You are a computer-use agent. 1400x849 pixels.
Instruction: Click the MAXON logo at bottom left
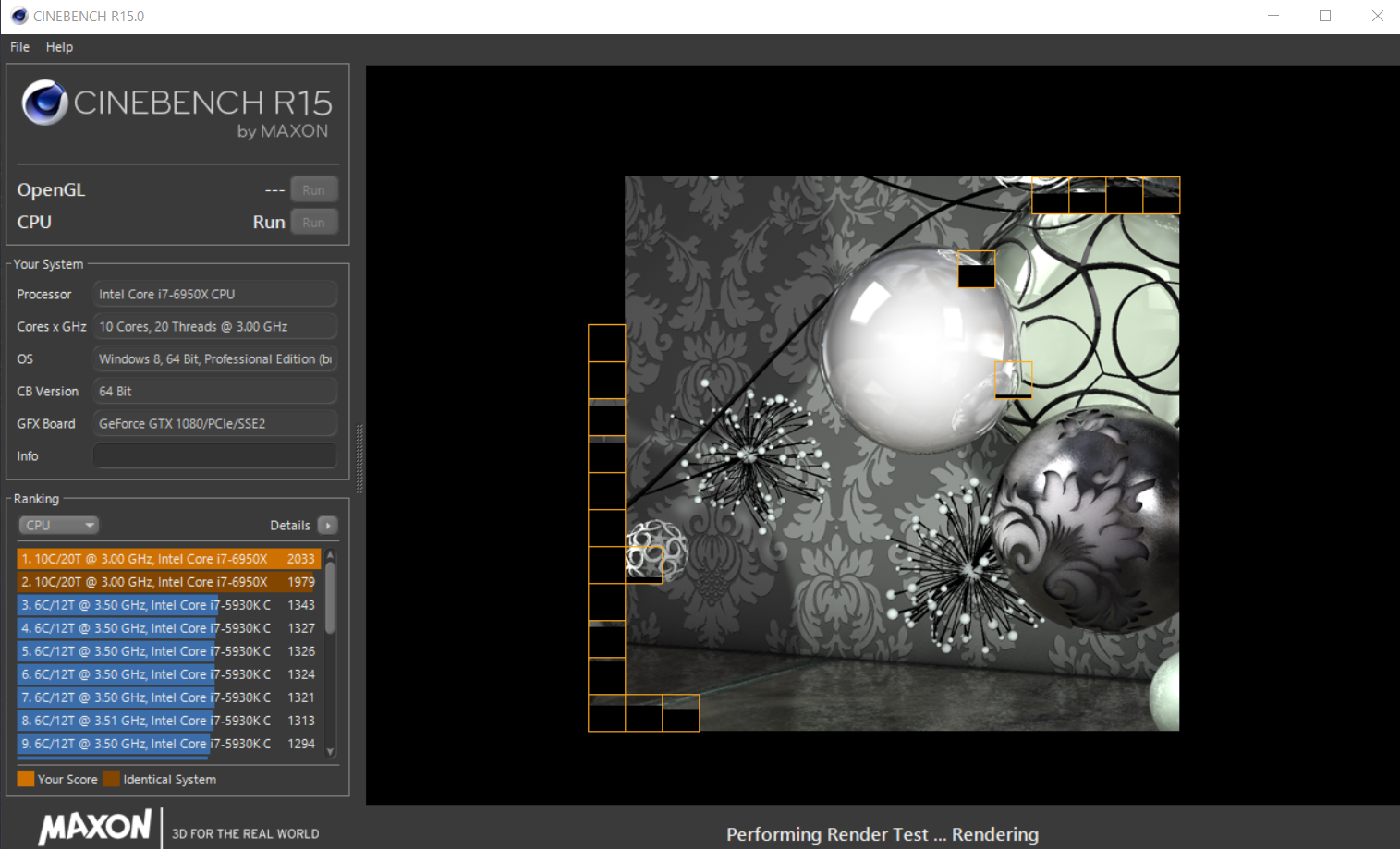pos(95,826)
